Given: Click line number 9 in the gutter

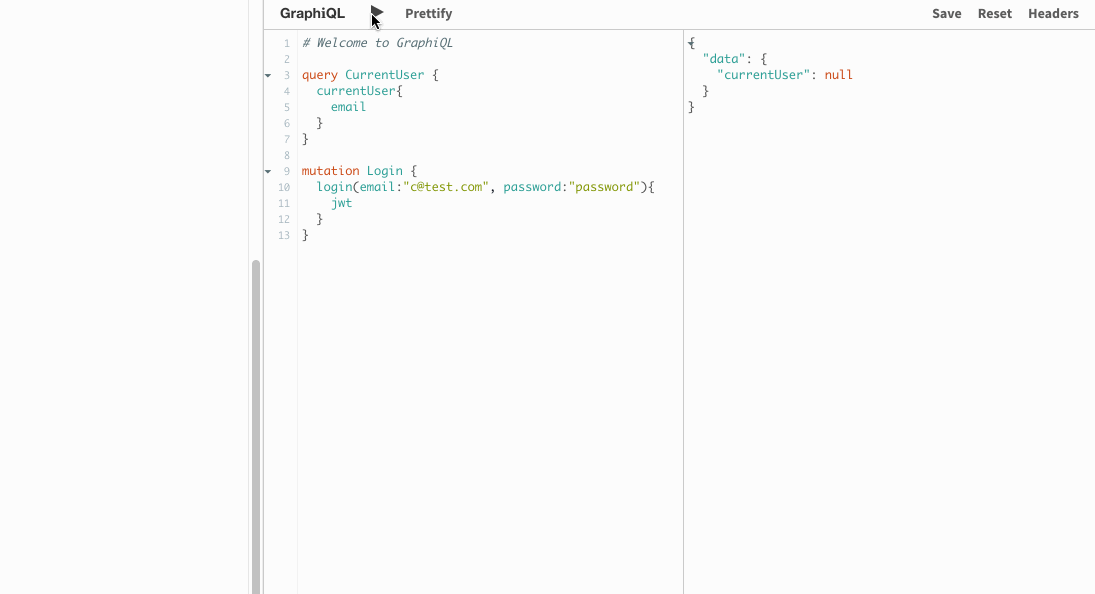Looking at the screenshot, I should tap(287, 170).
